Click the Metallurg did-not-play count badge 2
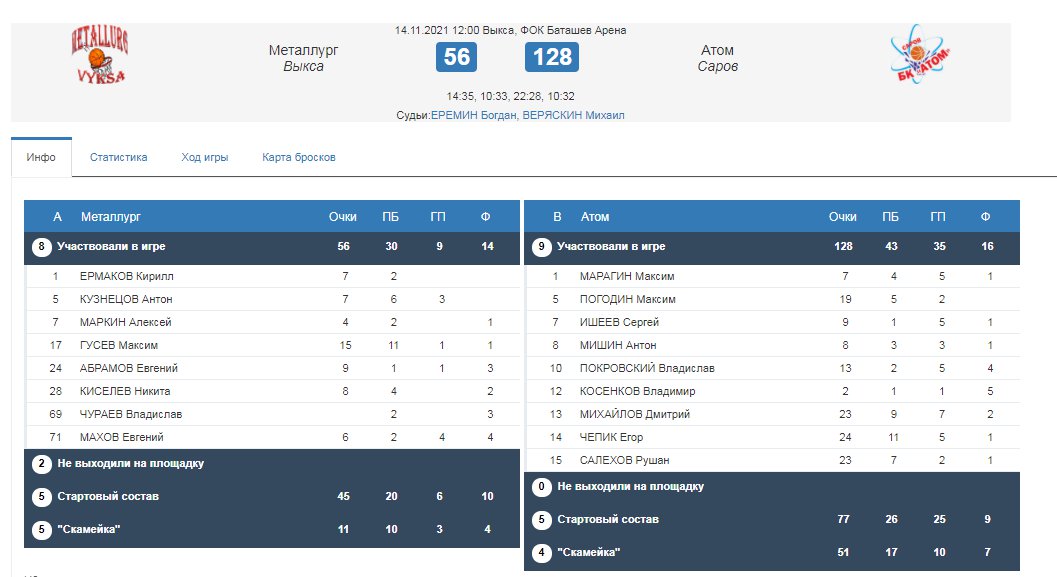The height and width of the screenshot is (577, 1057). click(41, 464)
